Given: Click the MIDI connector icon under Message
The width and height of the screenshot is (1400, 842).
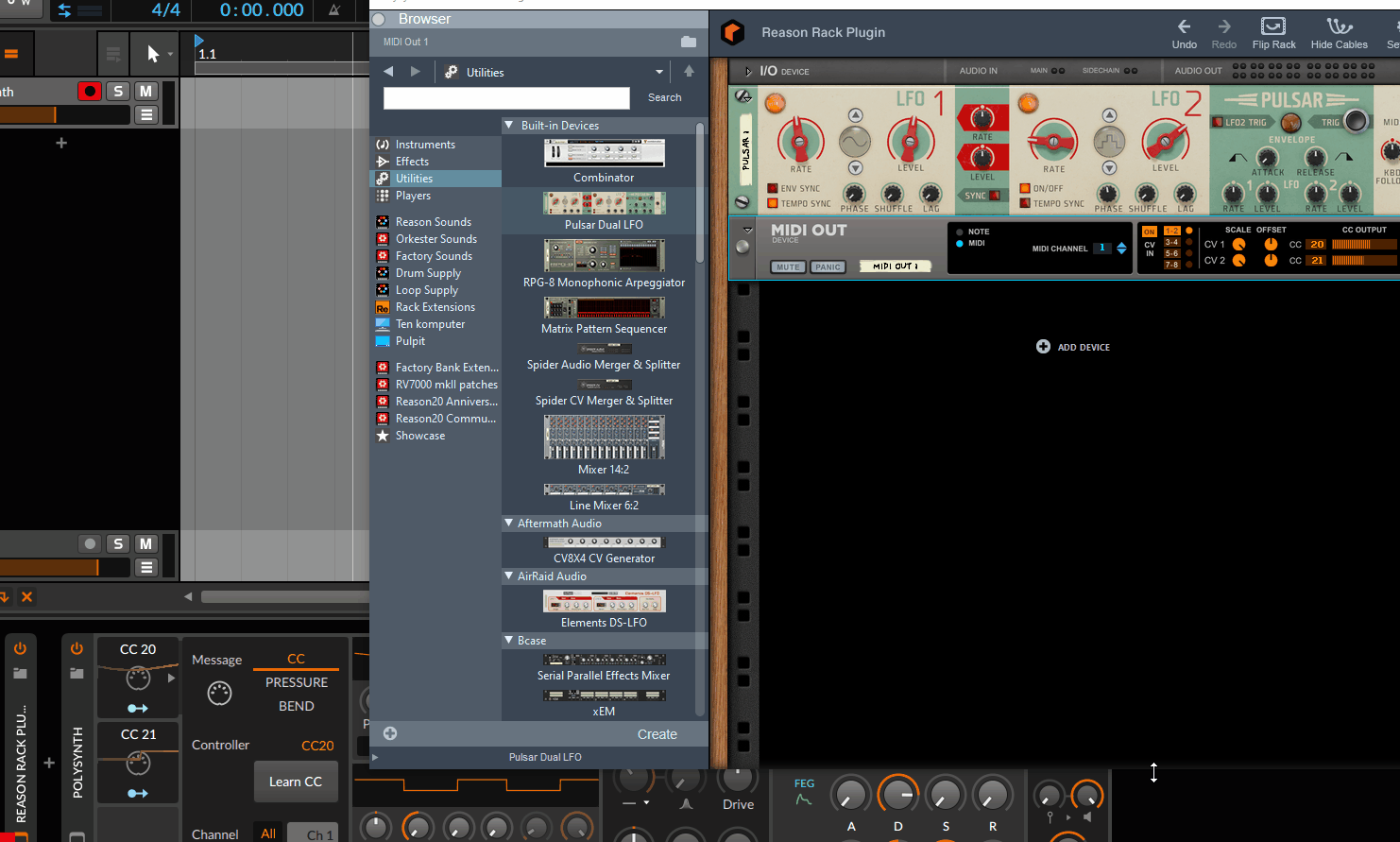Looking at the screenshot, I should click(x=219, y=694).
